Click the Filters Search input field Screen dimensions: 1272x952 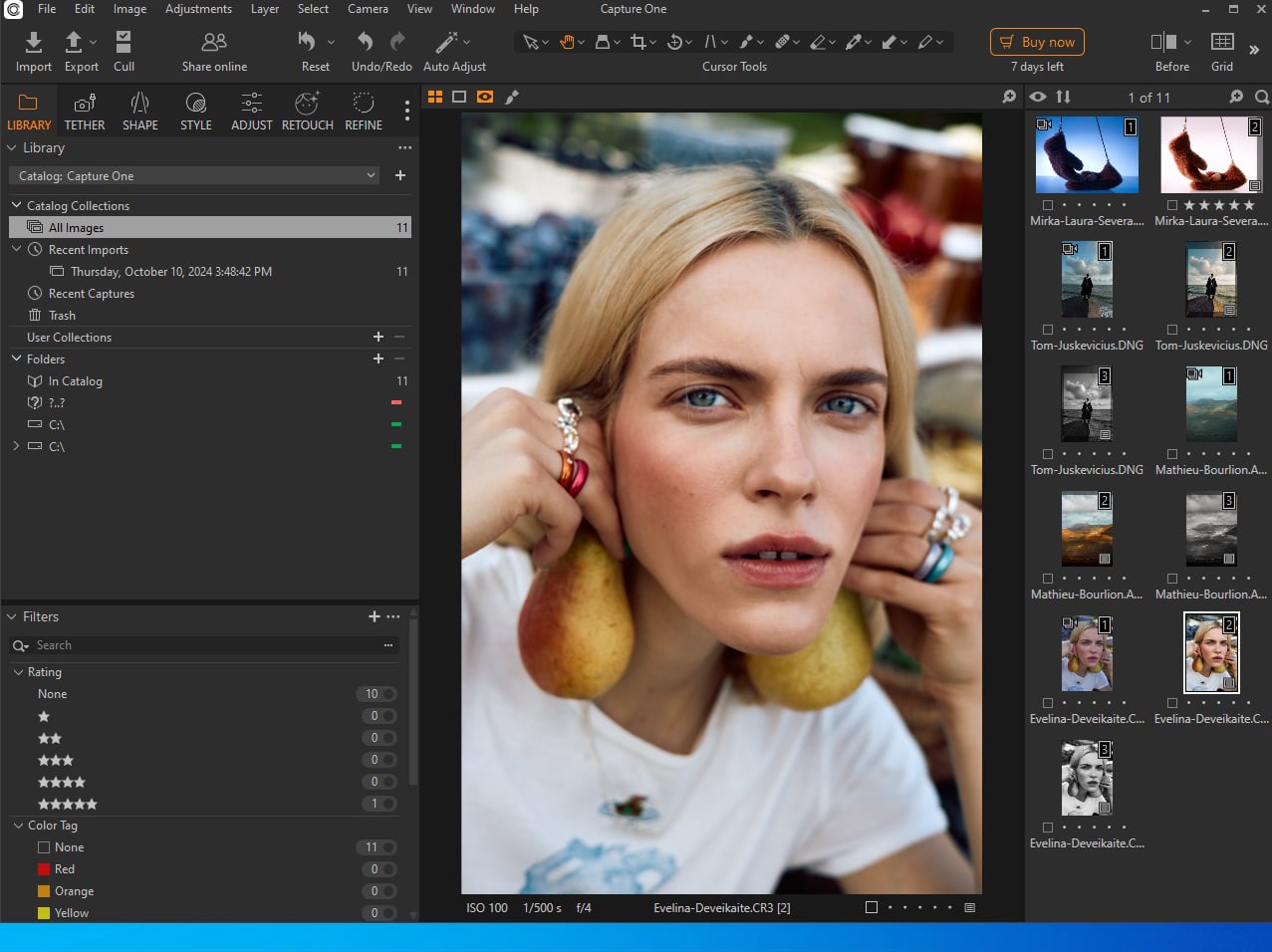tap(204, 645)
